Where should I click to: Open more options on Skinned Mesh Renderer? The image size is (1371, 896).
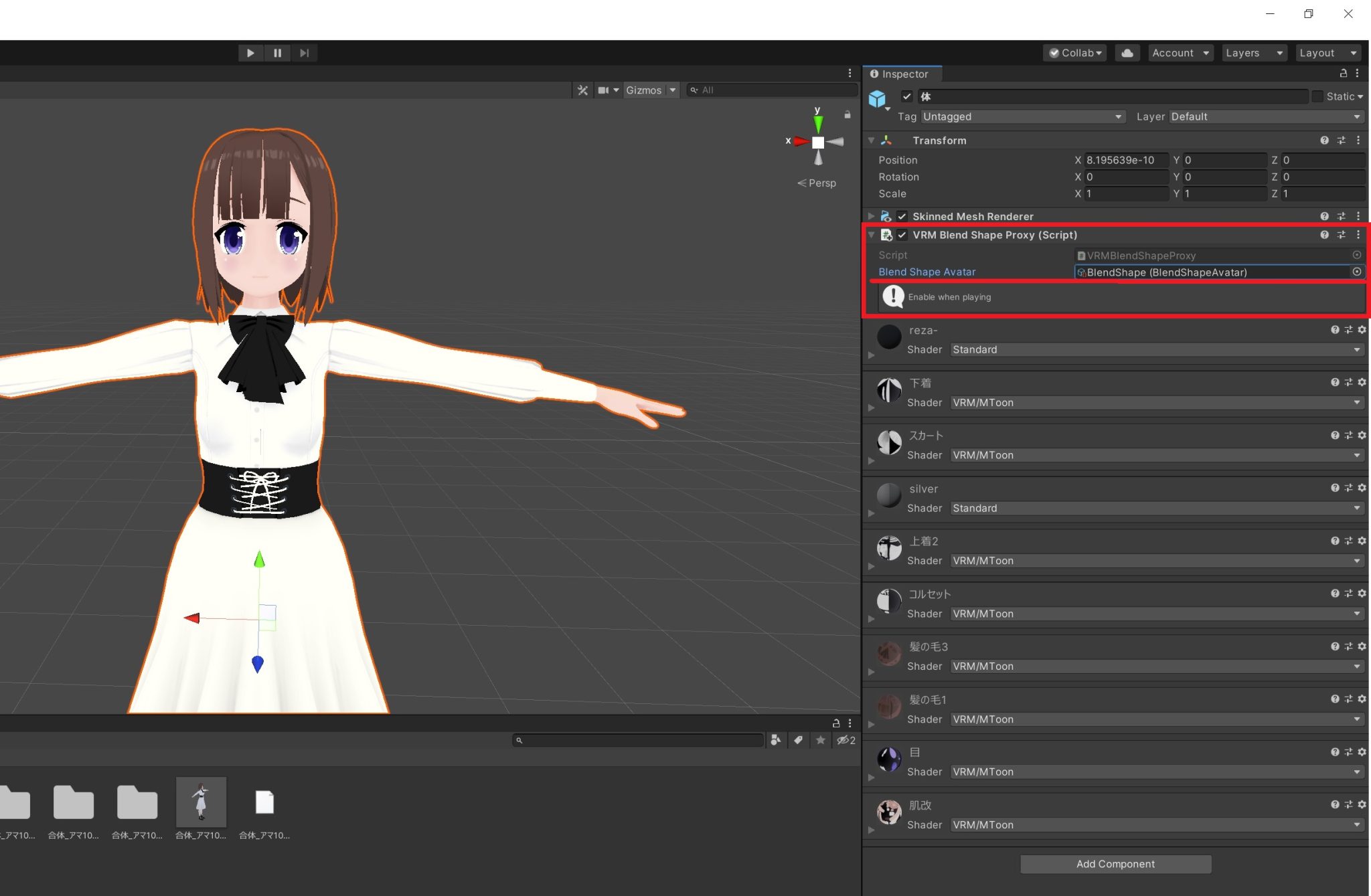pos(1358,216)
